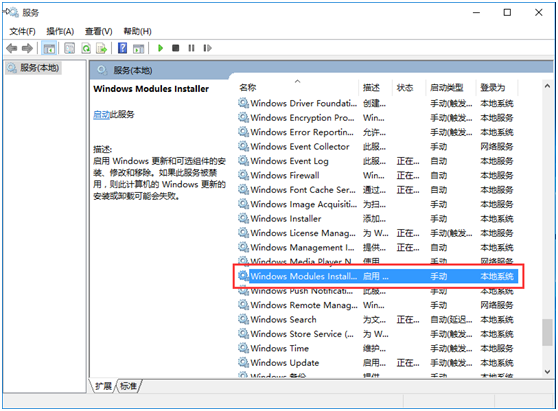Viewport: 558px width, 411px height.
Task: Sort by the 登录为 column header
Action: [x=493, y=88]
